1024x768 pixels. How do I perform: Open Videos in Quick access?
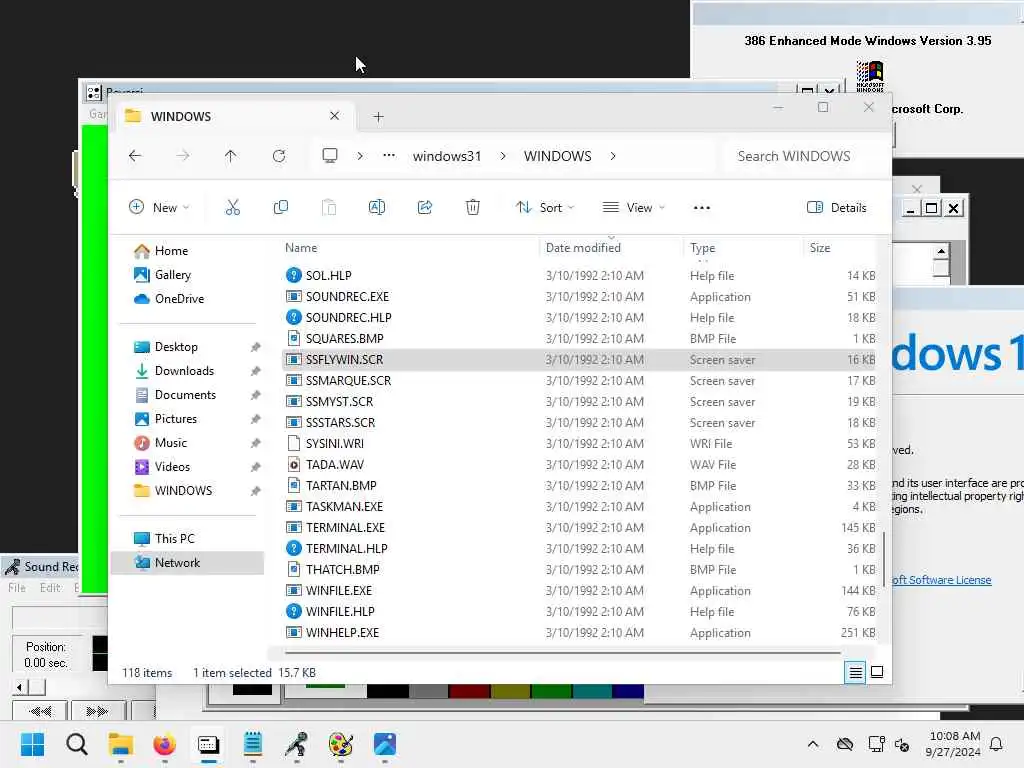(172, 467)
